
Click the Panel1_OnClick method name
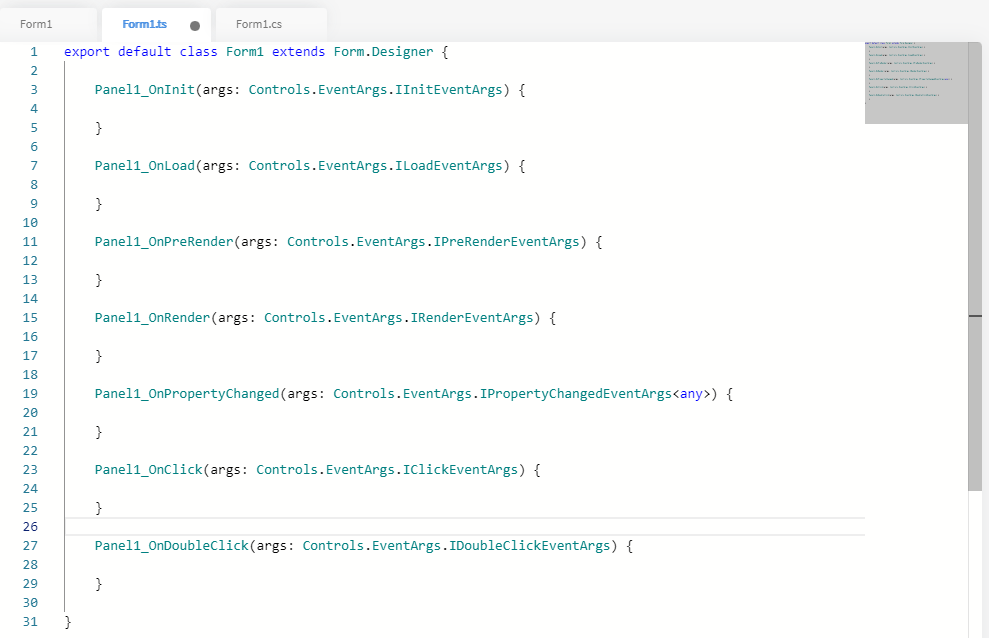[148, 470]
